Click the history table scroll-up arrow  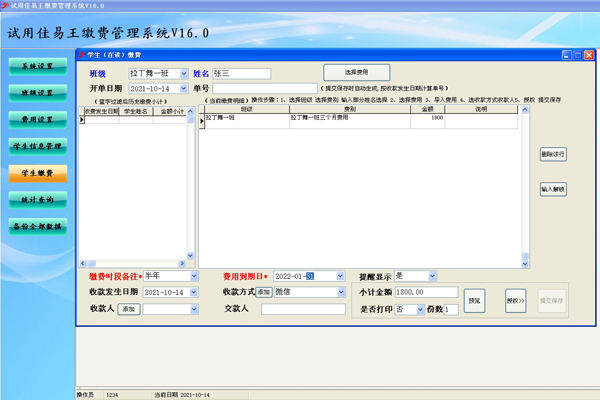click(x=191, y=111)
